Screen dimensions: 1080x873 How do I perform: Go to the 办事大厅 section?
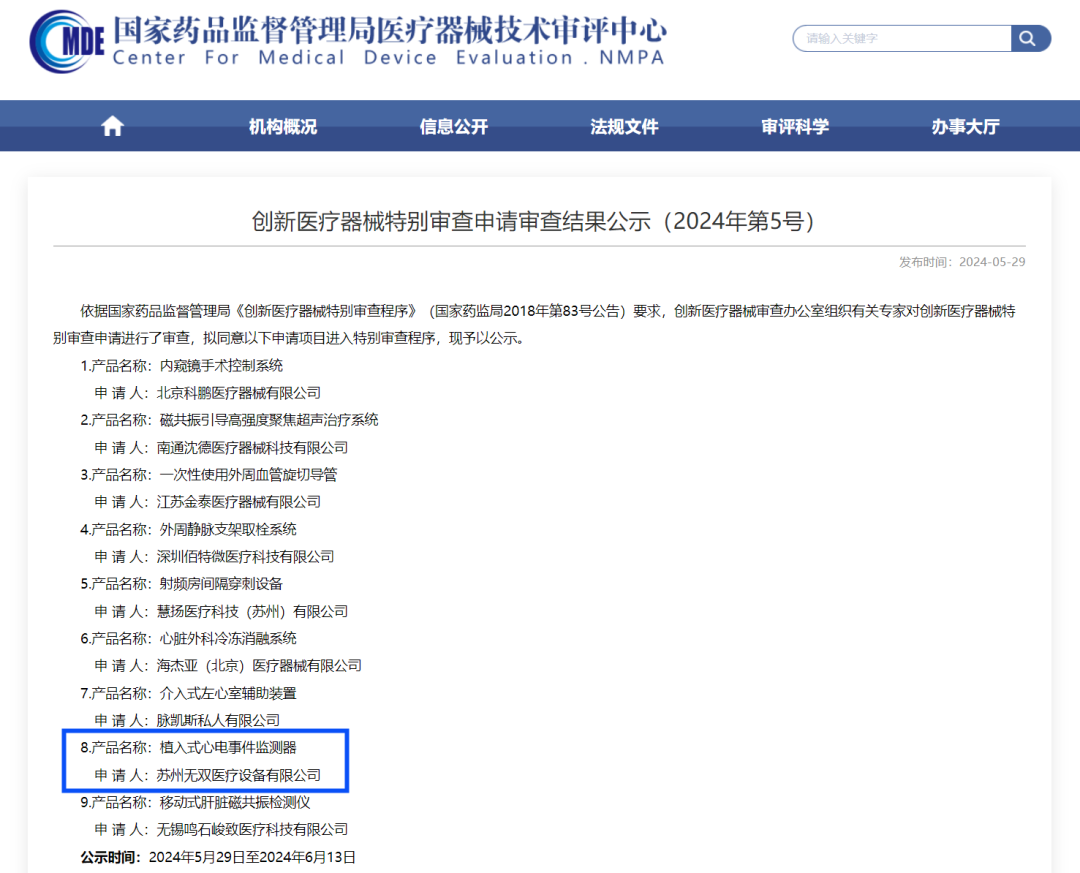point(965,127)
